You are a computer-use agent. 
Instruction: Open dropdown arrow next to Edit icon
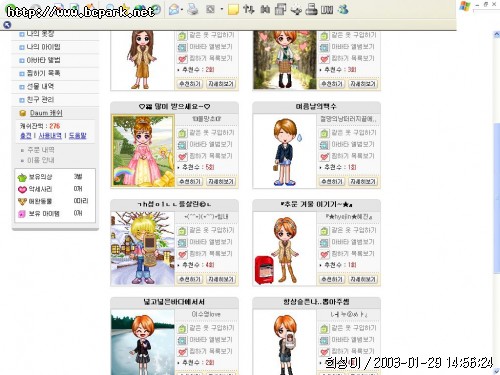pyautogui.click(x=222, y=9)
